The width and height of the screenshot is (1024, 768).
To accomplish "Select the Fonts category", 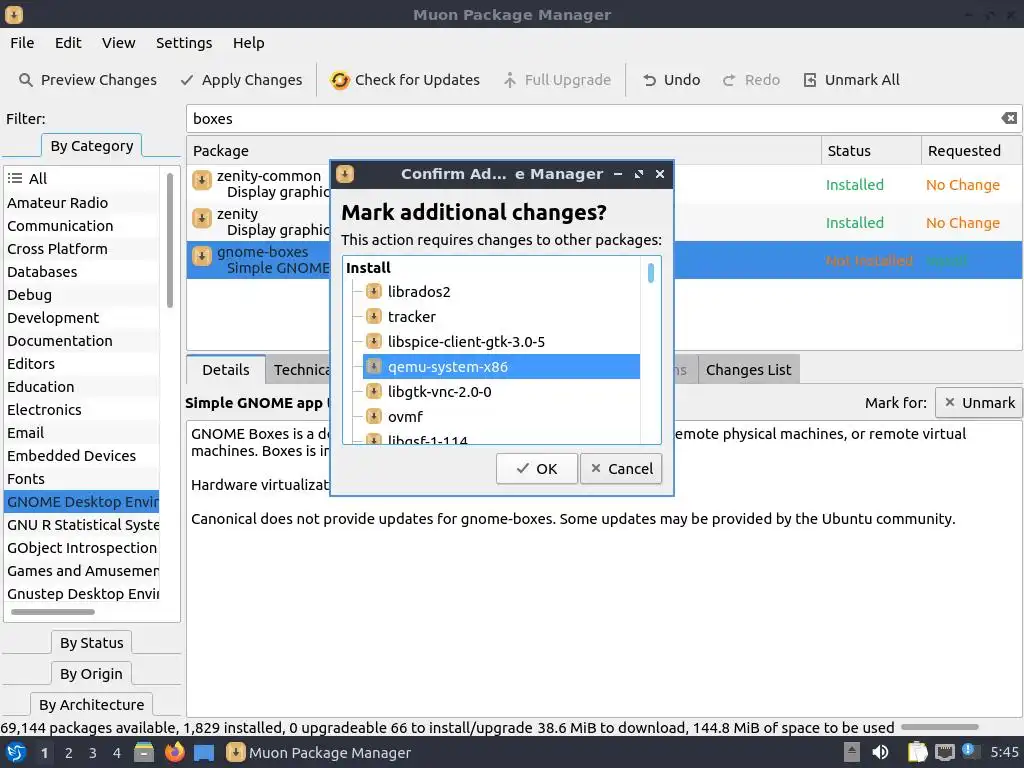I will [82, 479].
